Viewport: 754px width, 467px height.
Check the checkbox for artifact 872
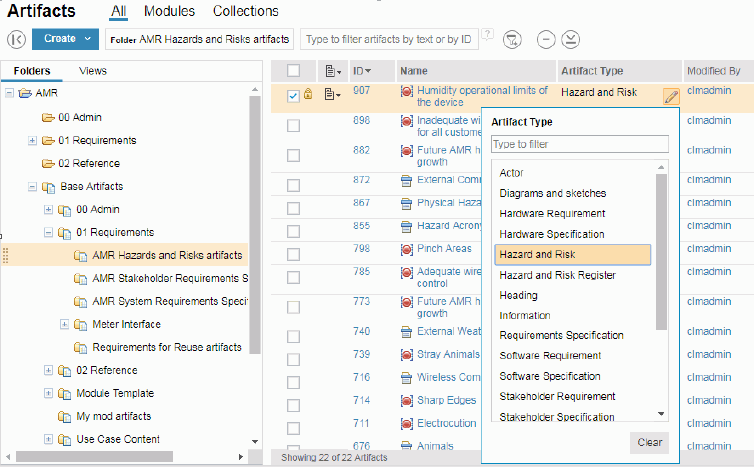[x=293, y=185]
